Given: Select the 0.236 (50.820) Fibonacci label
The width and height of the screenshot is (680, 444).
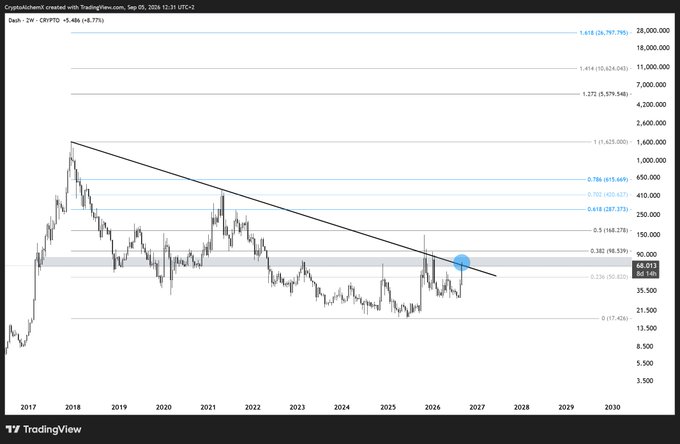Looking at the screenshot, I should coord(609,277).
